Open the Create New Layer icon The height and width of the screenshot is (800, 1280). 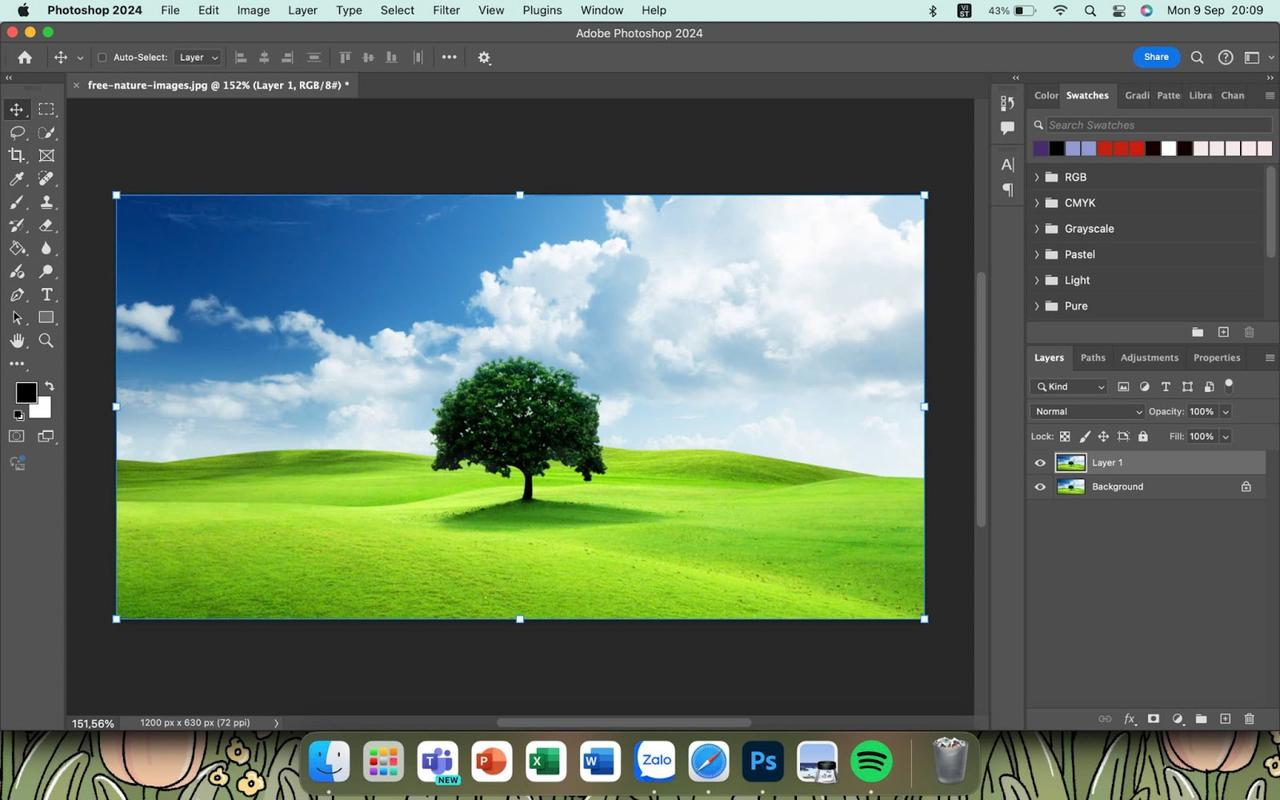click(x=1224, y=719)
